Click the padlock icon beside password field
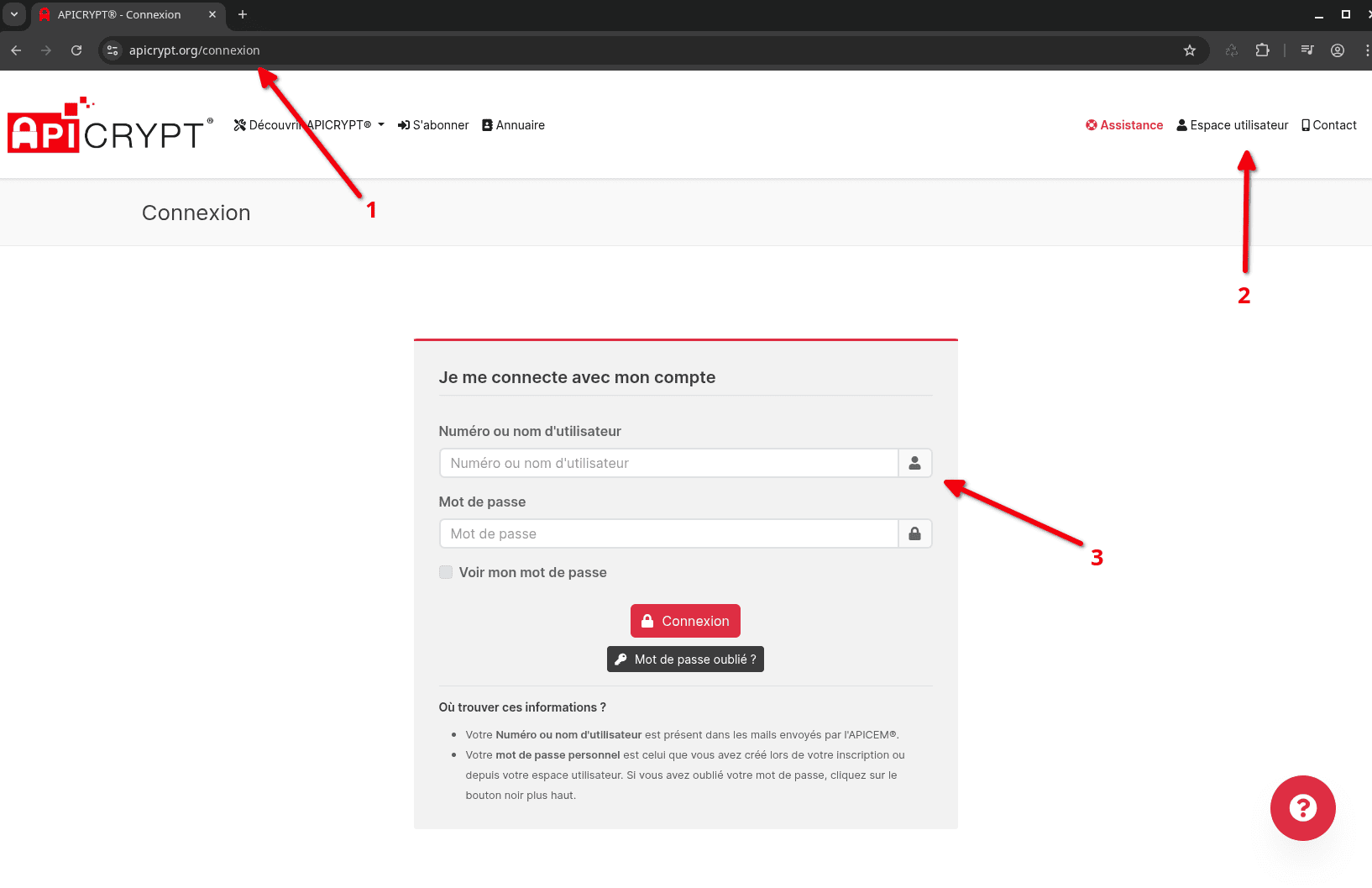This screenshot has width=1372, height=888. [914, 533]
